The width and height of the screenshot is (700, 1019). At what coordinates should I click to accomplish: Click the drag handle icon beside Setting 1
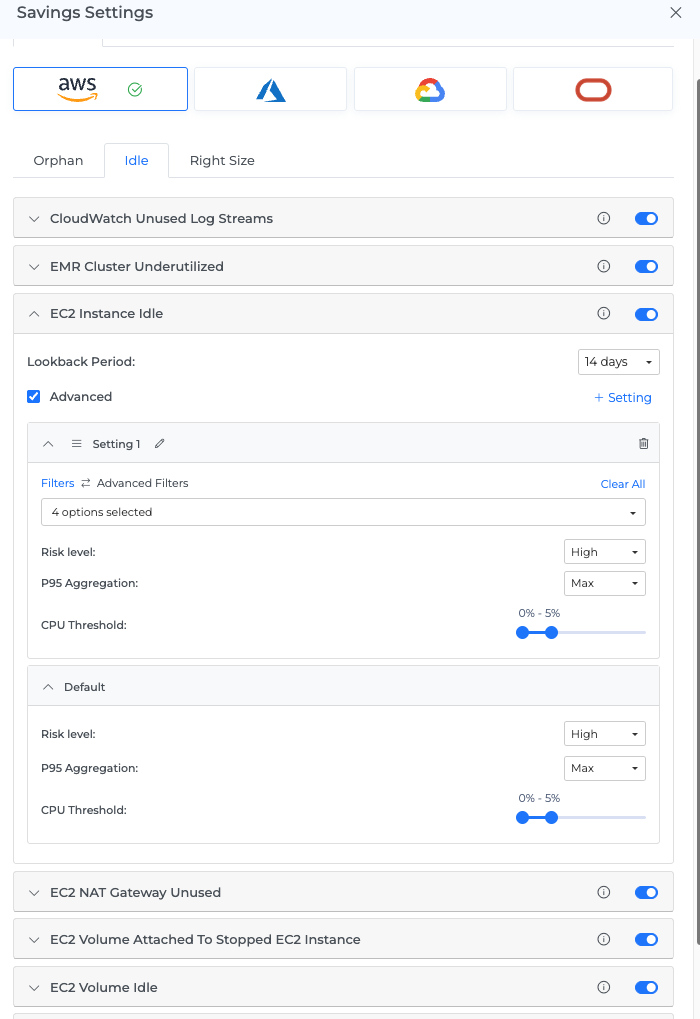tap(76, 444)
